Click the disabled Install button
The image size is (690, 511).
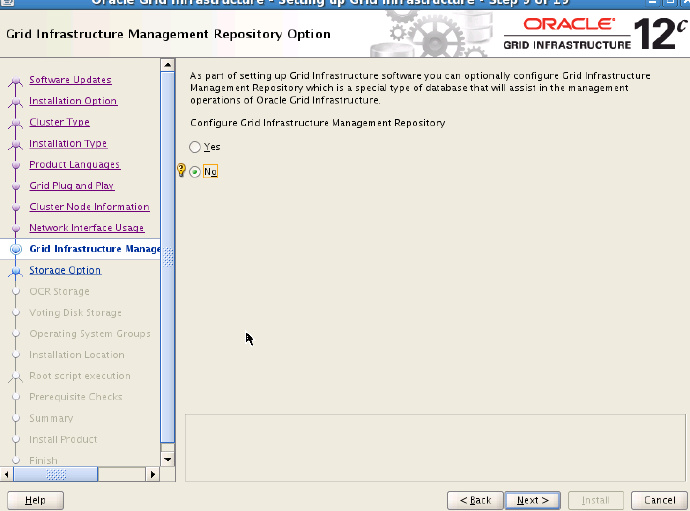[x=596, y=500]
